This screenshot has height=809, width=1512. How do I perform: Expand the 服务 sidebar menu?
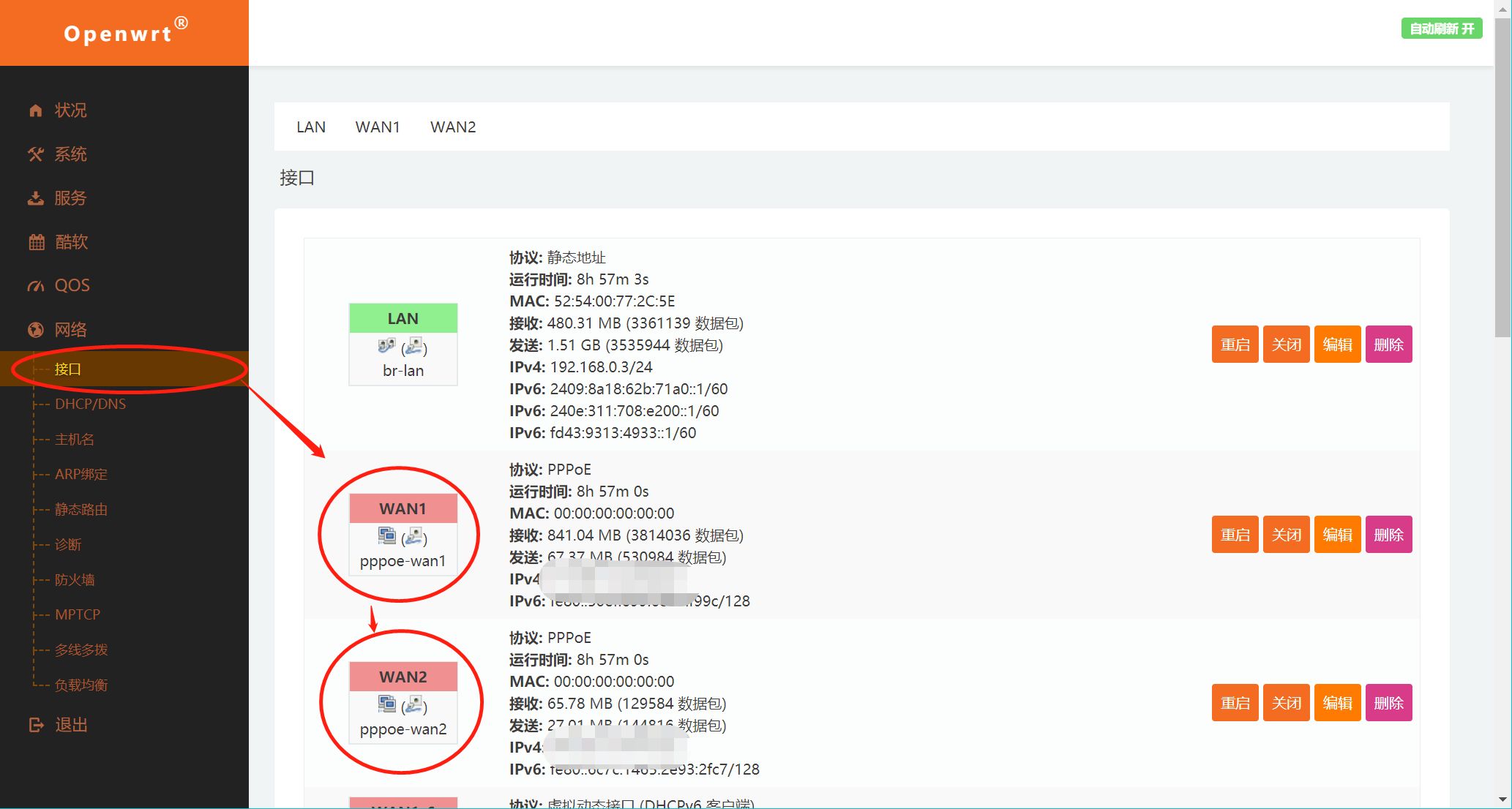point(70,198)
